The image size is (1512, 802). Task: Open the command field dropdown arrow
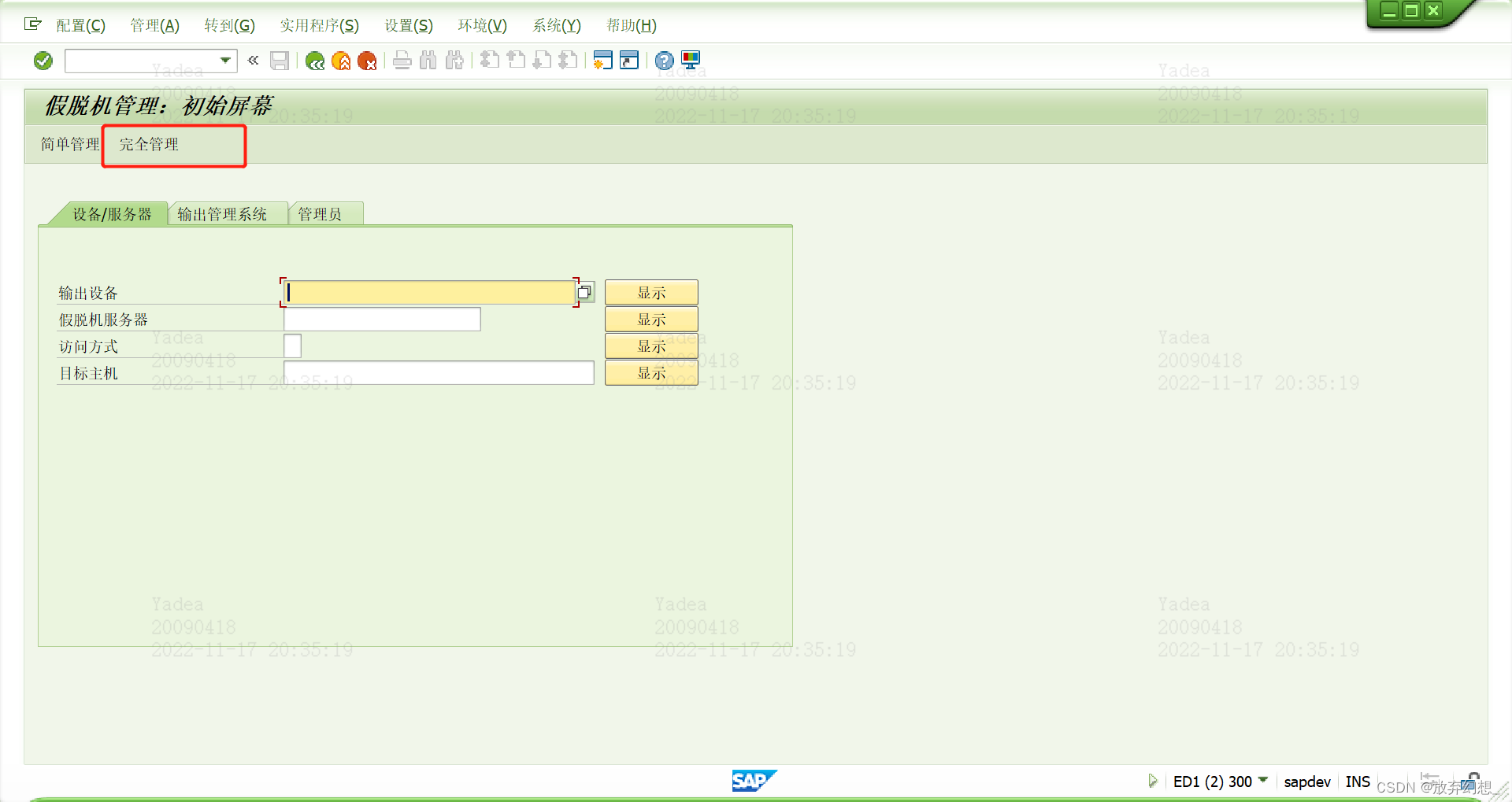pos(225,61)
